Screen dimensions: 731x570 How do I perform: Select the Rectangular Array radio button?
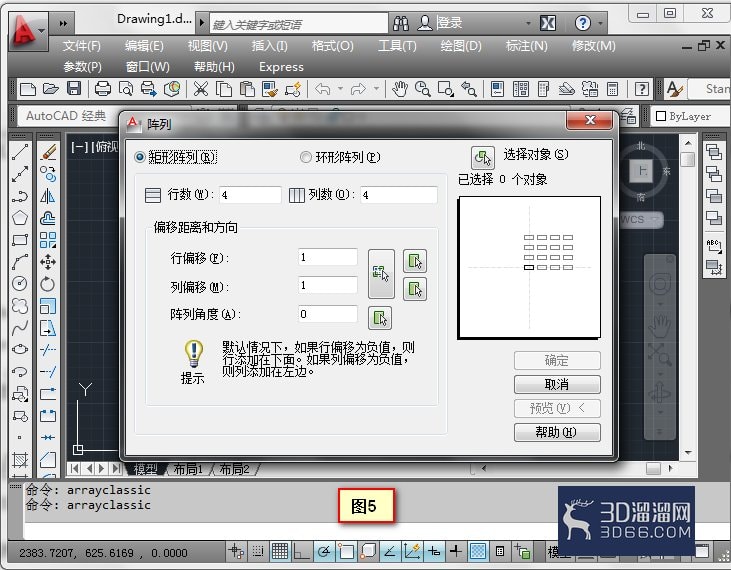click(x=139, y=157)
